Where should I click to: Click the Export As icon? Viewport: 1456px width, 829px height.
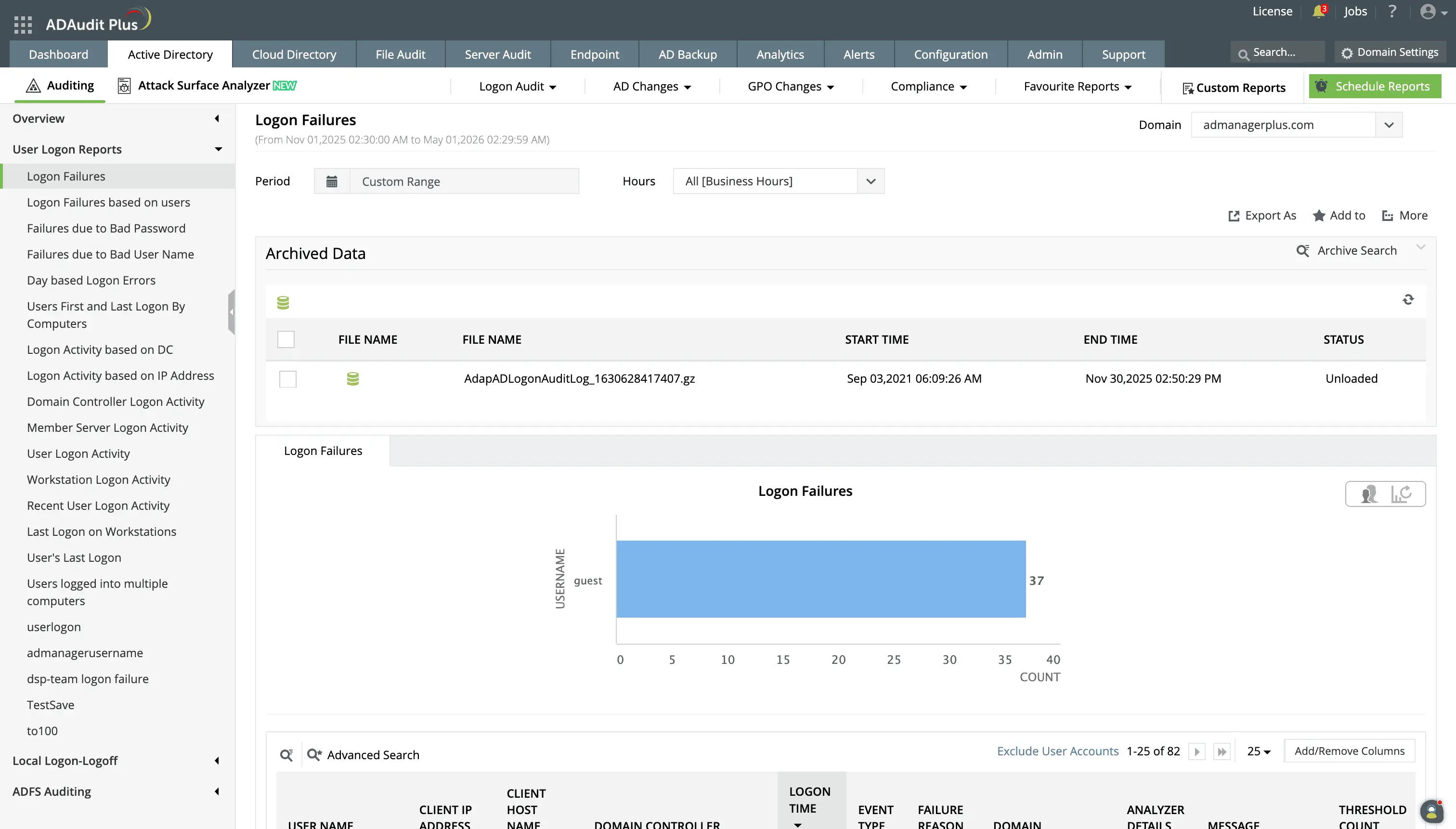click(x=1234, y=216)
